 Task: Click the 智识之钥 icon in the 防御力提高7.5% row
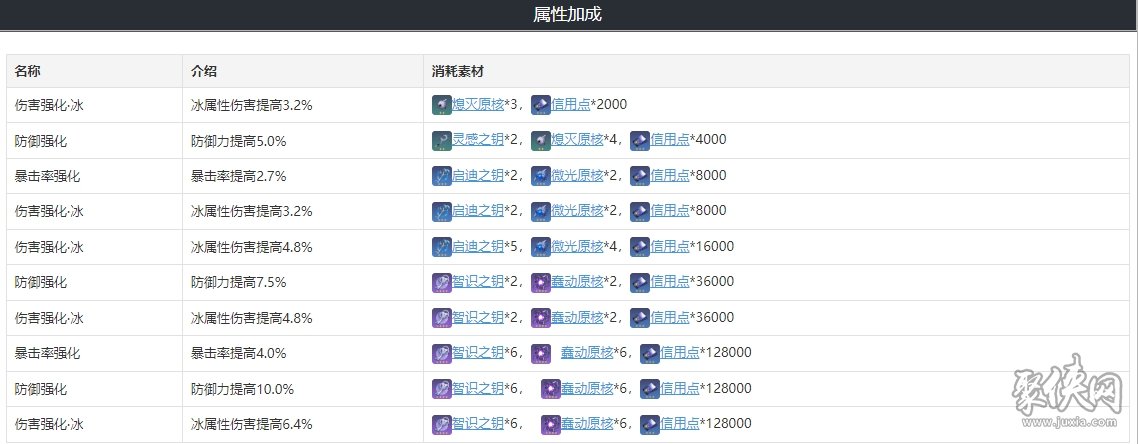coord(442,282)
